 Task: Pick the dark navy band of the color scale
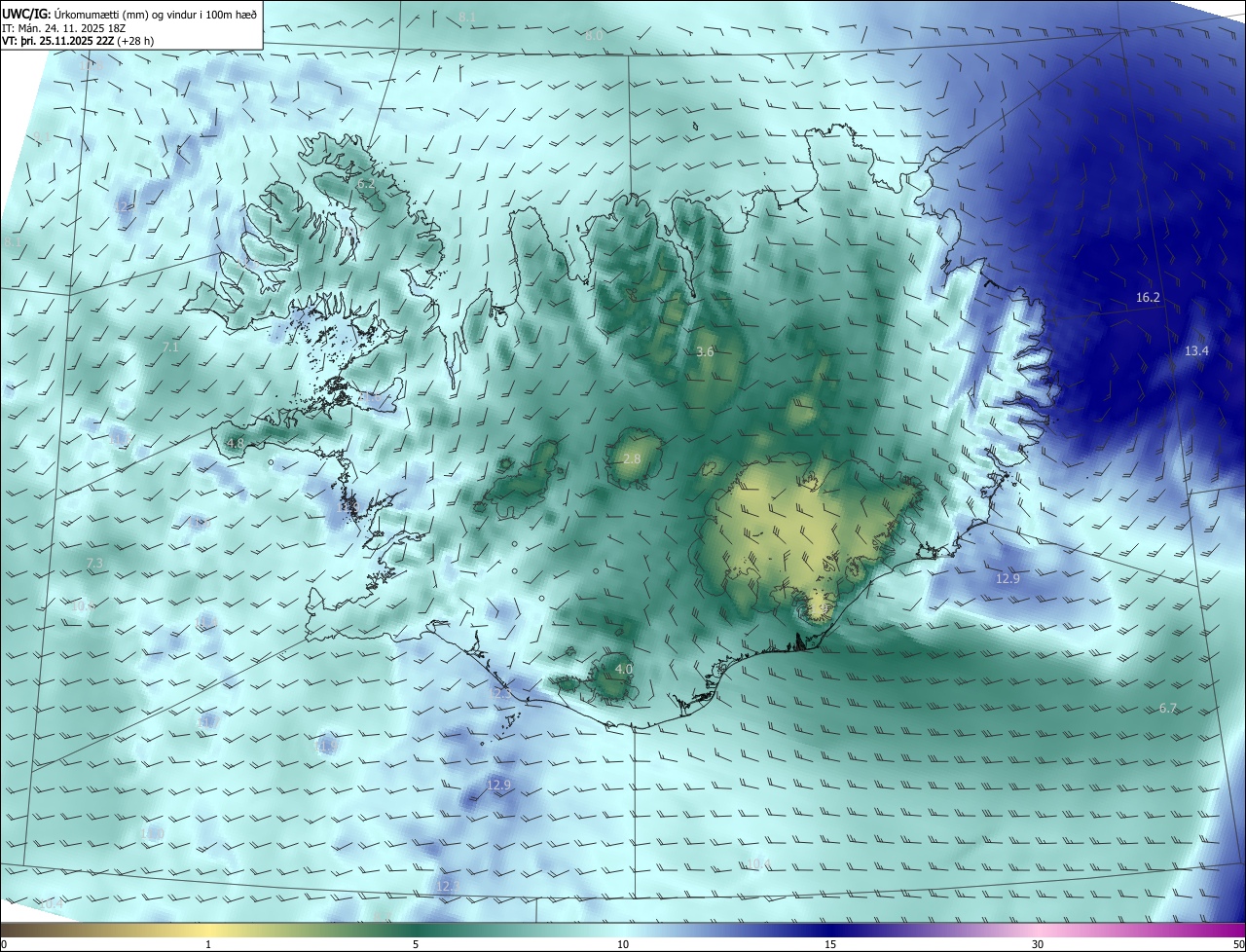pos(830,930)
